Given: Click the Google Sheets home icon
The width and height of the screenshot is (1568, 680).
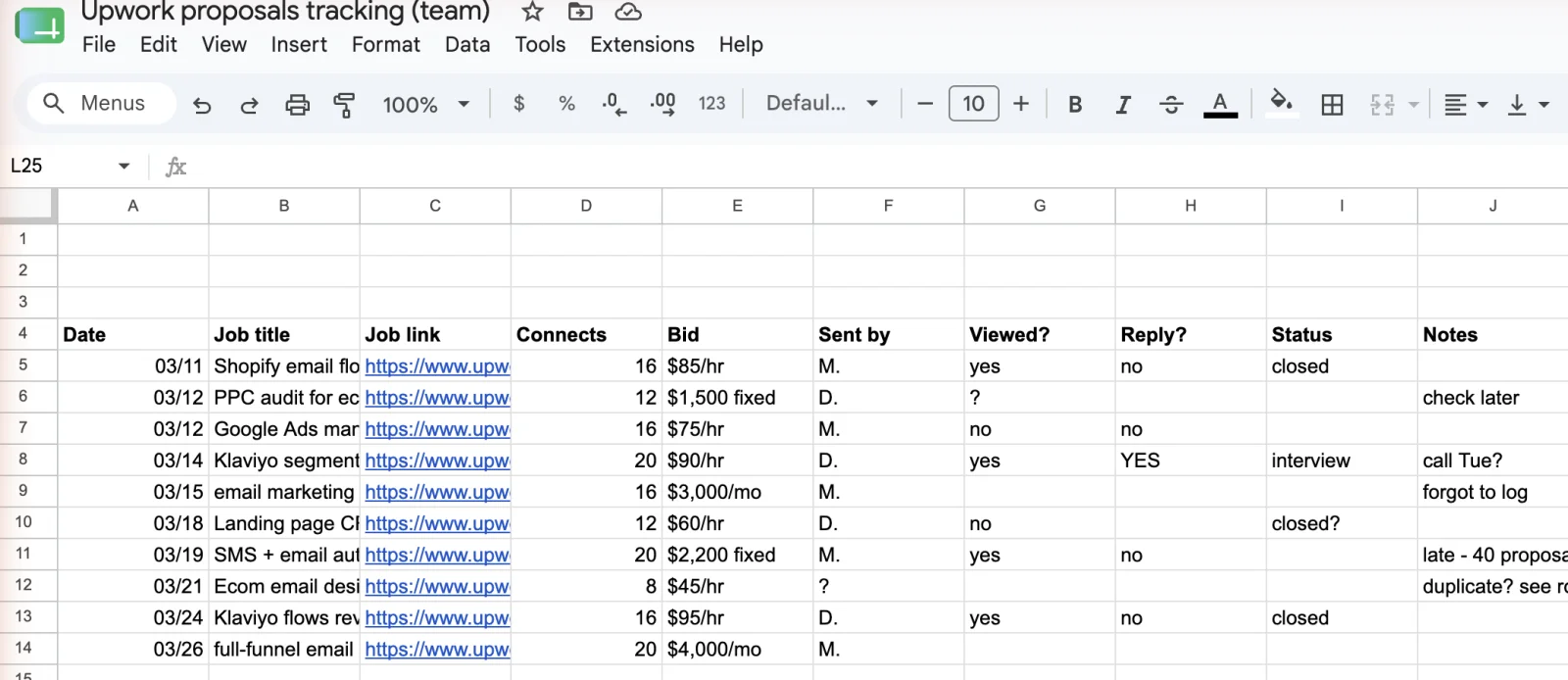Looking at the screenshot, I should pos(39,26).
